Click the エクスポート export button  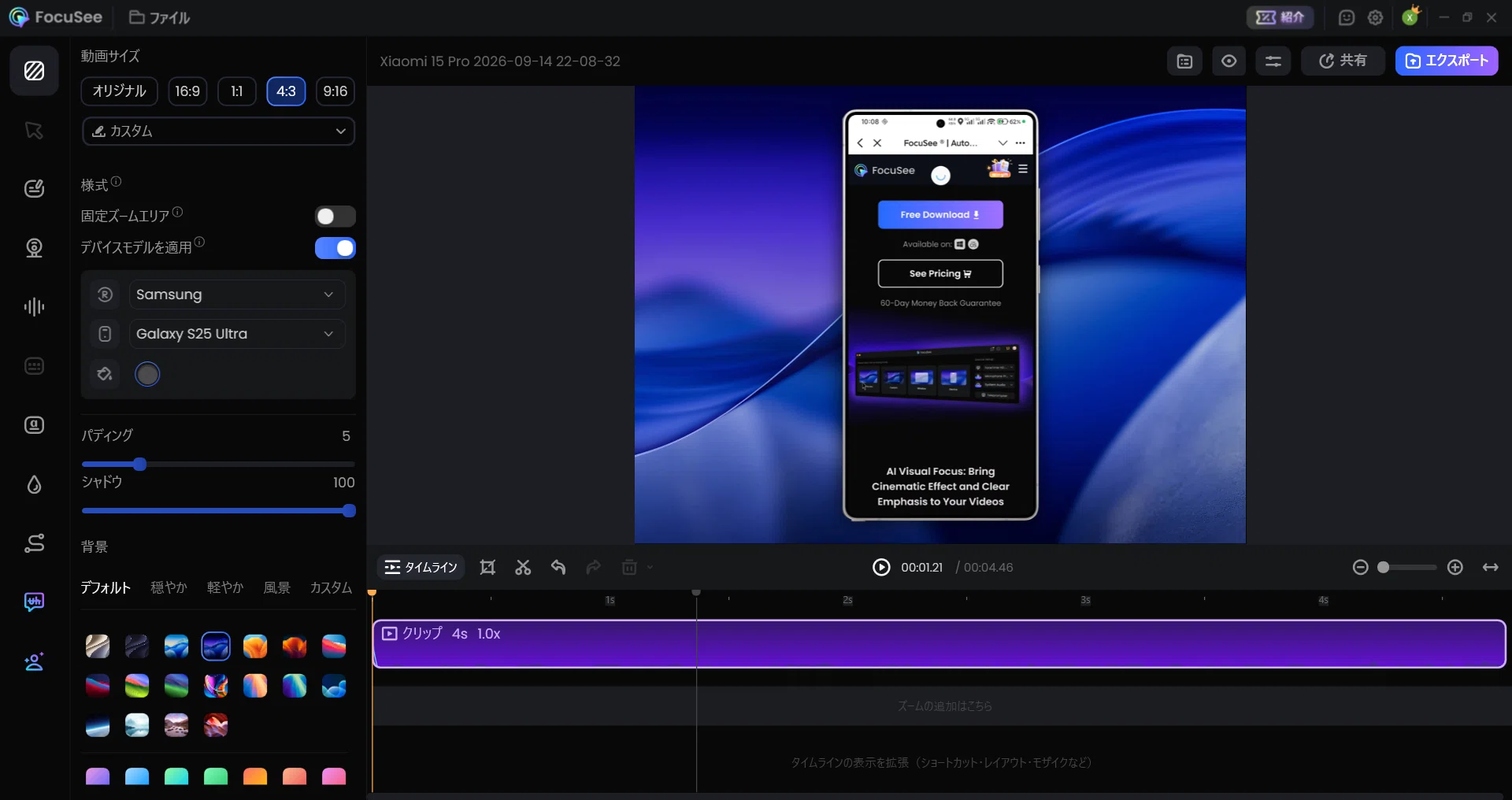pos(1447,61)
